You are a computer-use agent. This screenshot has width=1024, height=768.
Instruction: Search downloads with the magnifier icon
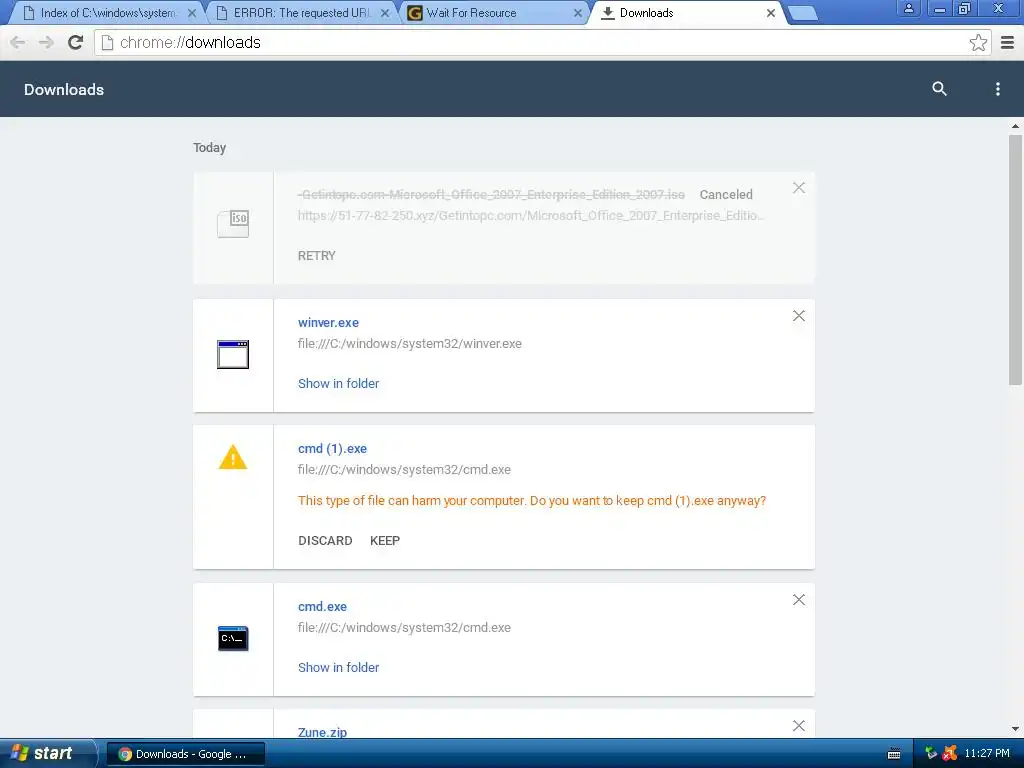click(x=939, y=89)
